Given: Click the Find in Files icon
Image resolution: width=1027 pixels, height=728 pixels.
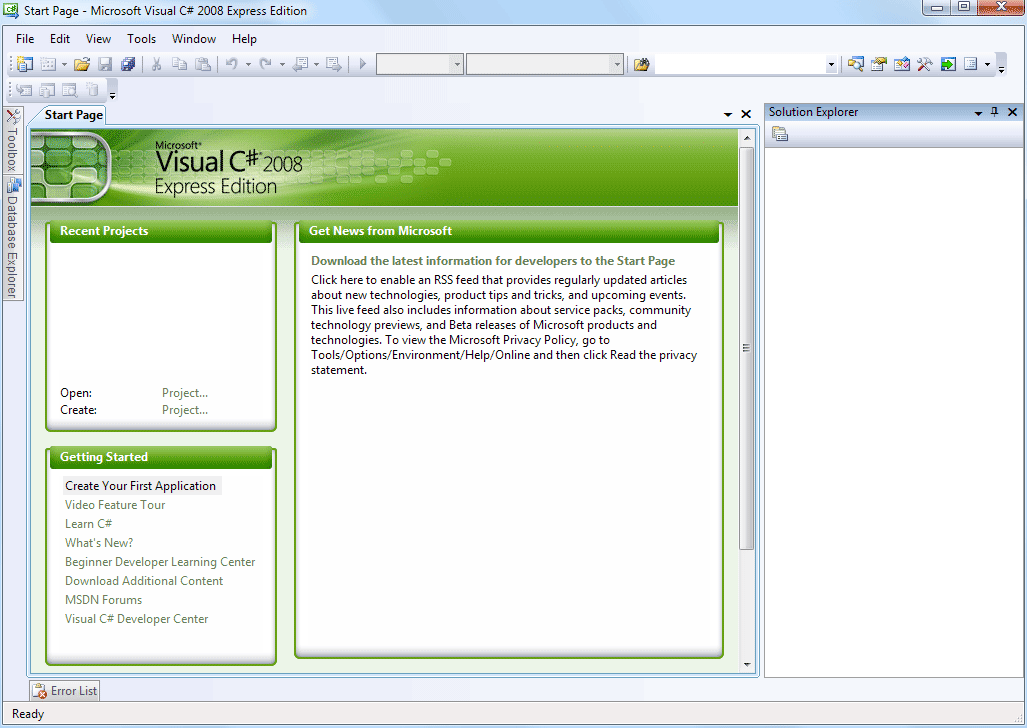Looking at the screenshot, I should [x=642, y=64].
